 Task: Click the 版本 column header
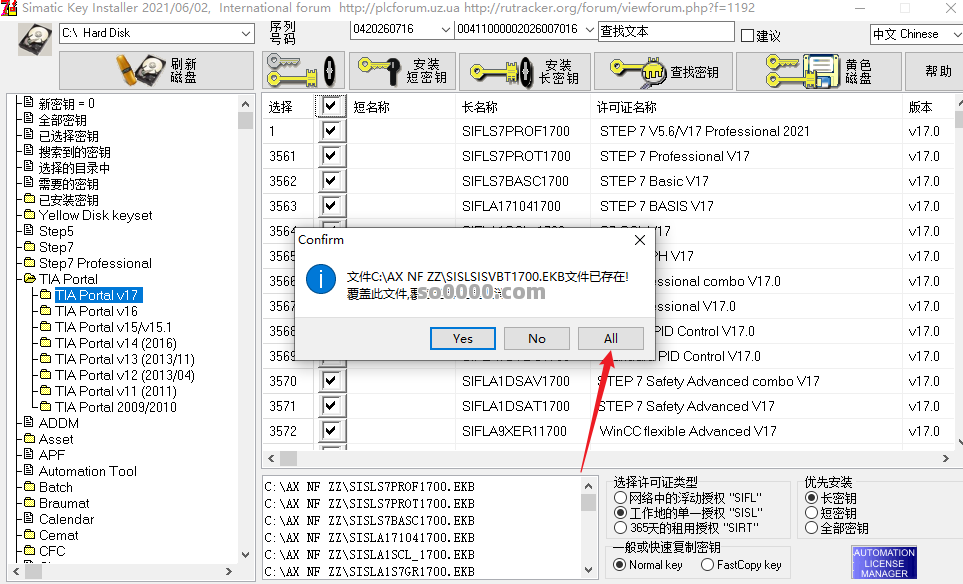click(920, 107)
